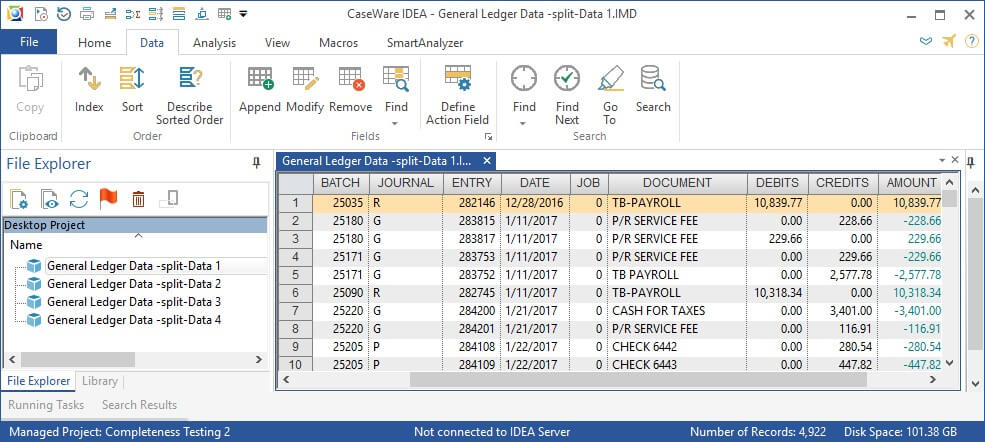The width and height of the screenshot is (985, 442).
Task: Click the history clock icon in quick access toolbar
Action: 63,13
